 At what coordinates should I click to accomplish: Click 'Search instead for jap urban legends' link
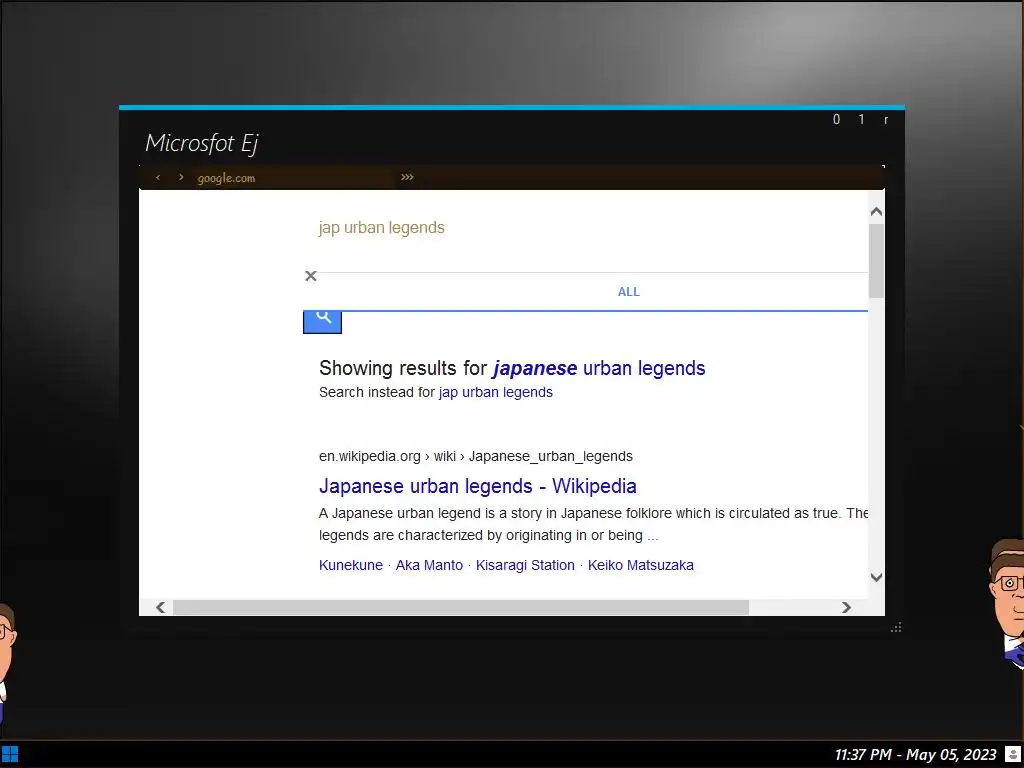tap(496, 392)
